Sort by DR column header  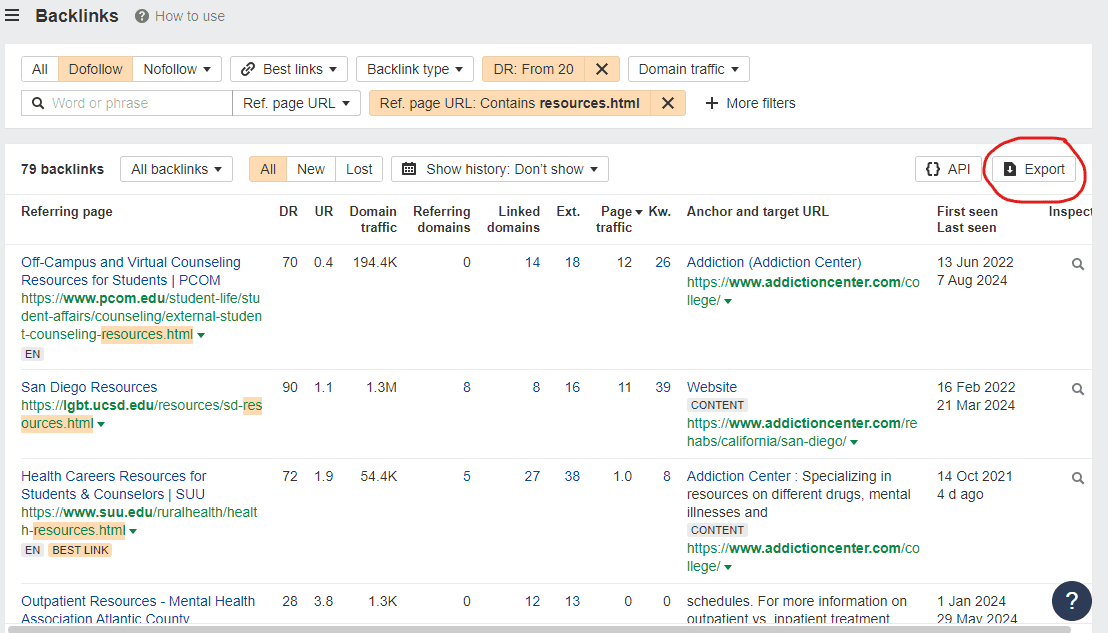click(x=288, y=211)
